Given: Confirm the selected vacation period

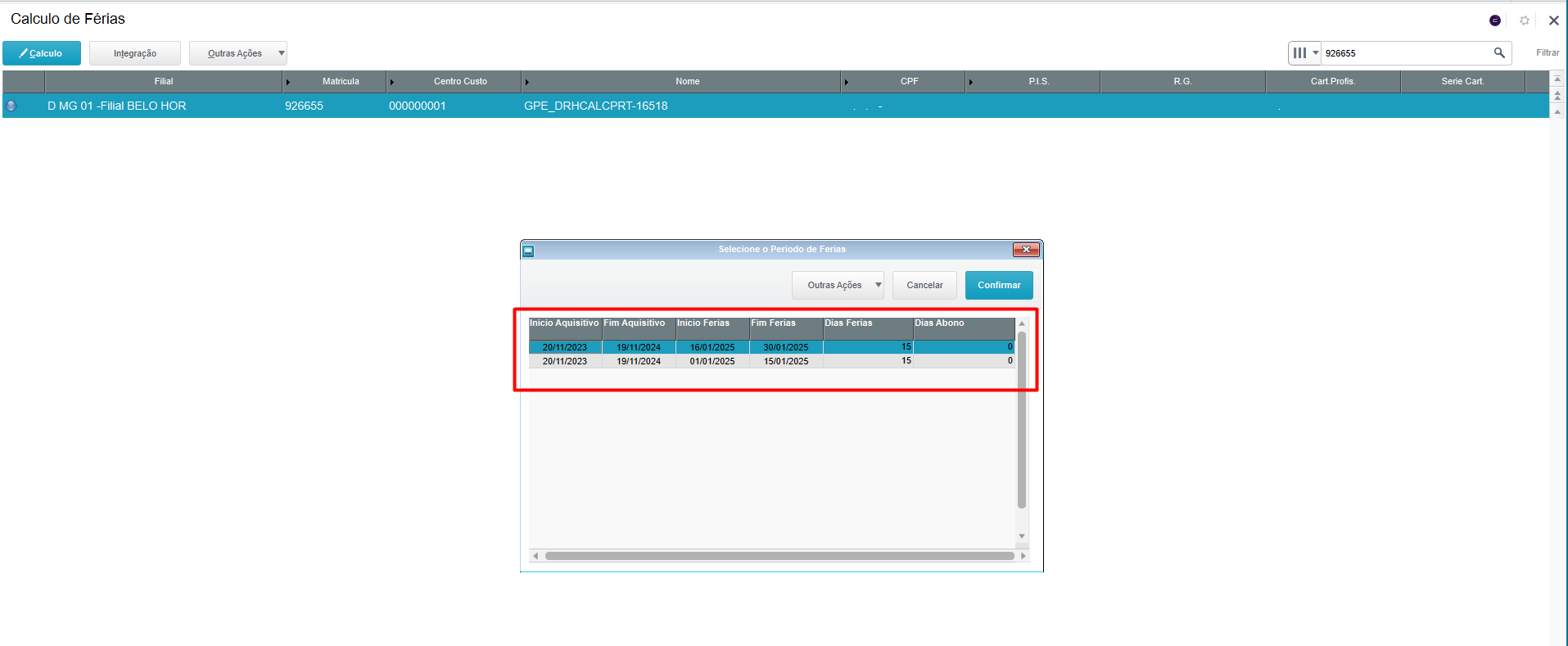Looking at the screenshot, I should tap(999, 285).
